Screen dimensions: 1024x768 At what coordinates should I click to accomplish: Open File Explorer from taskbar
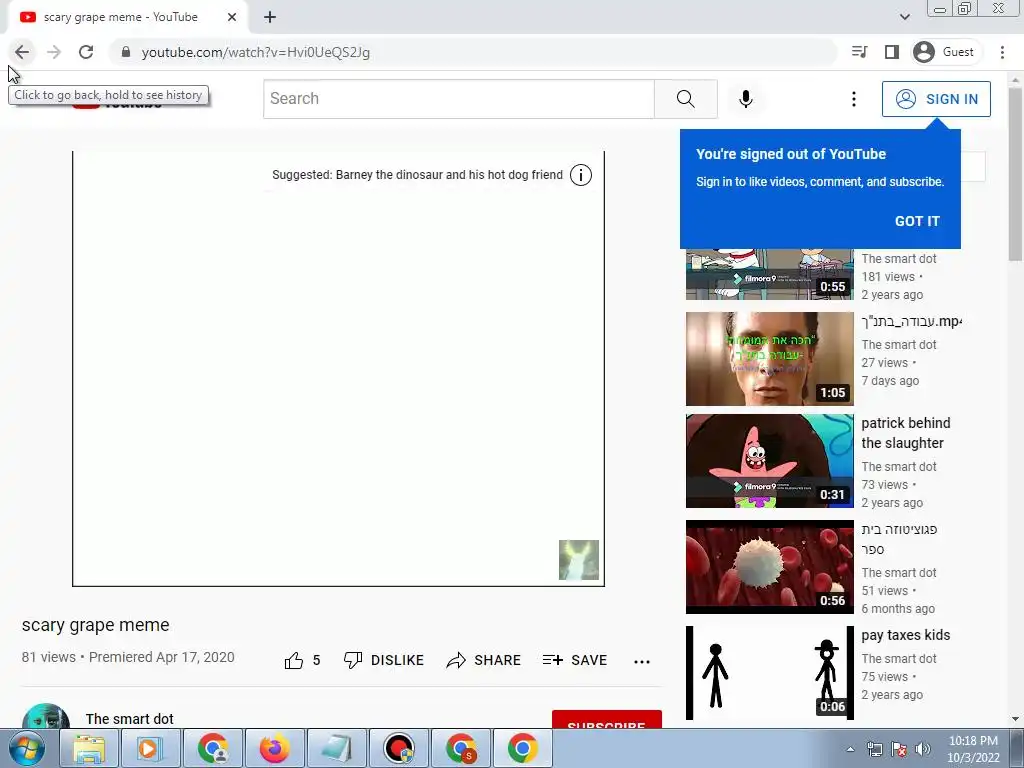pos(89,748)
